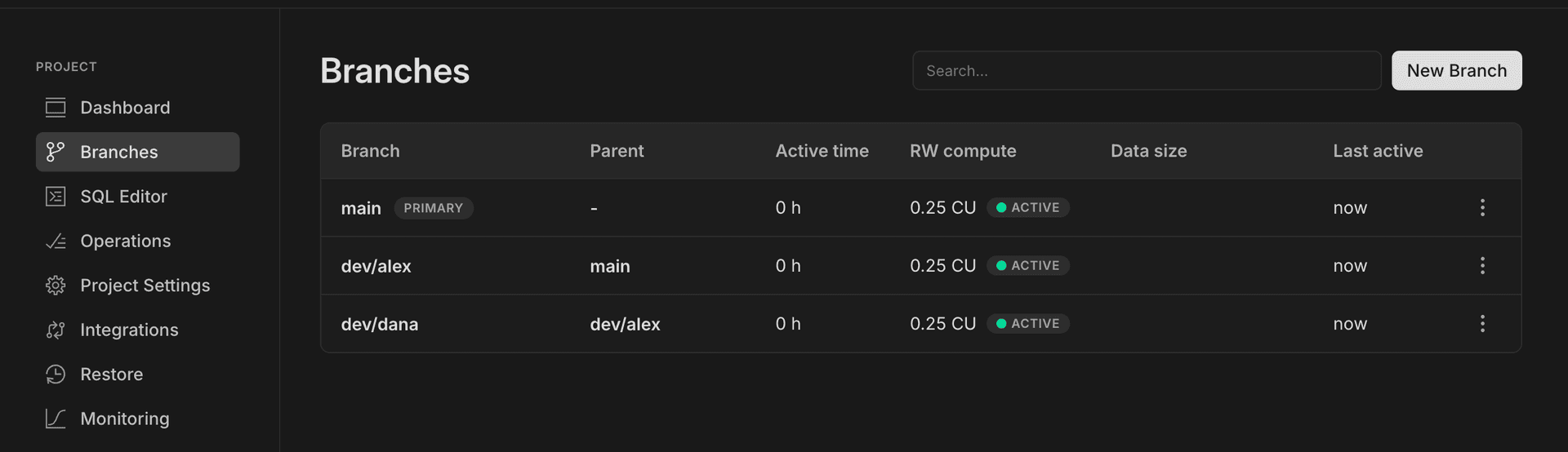This screenshot has height=452, width=1568.
Task: Open the Monitoring section
Action: pos(125,419)
